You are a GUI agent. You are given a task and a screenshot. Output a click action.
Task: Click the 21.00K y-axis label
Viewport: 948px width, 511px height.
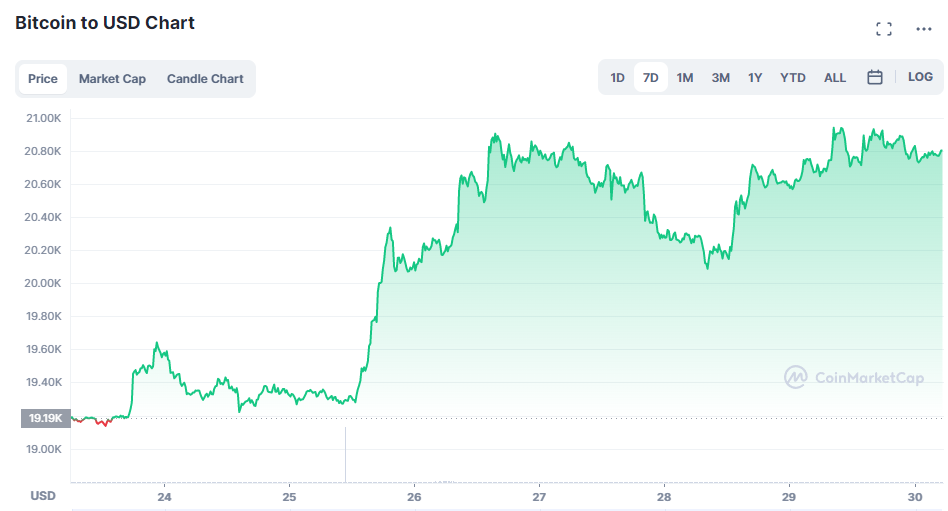tap(43, 119)
